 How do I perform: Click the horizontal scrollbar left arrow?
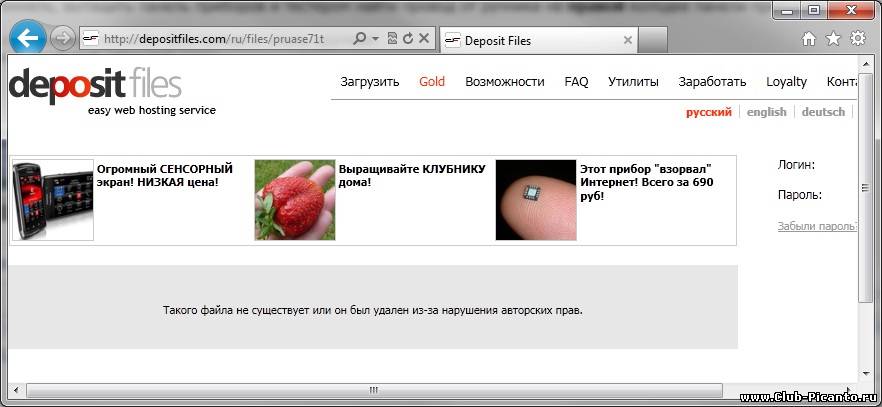click(x=15, y=390)
